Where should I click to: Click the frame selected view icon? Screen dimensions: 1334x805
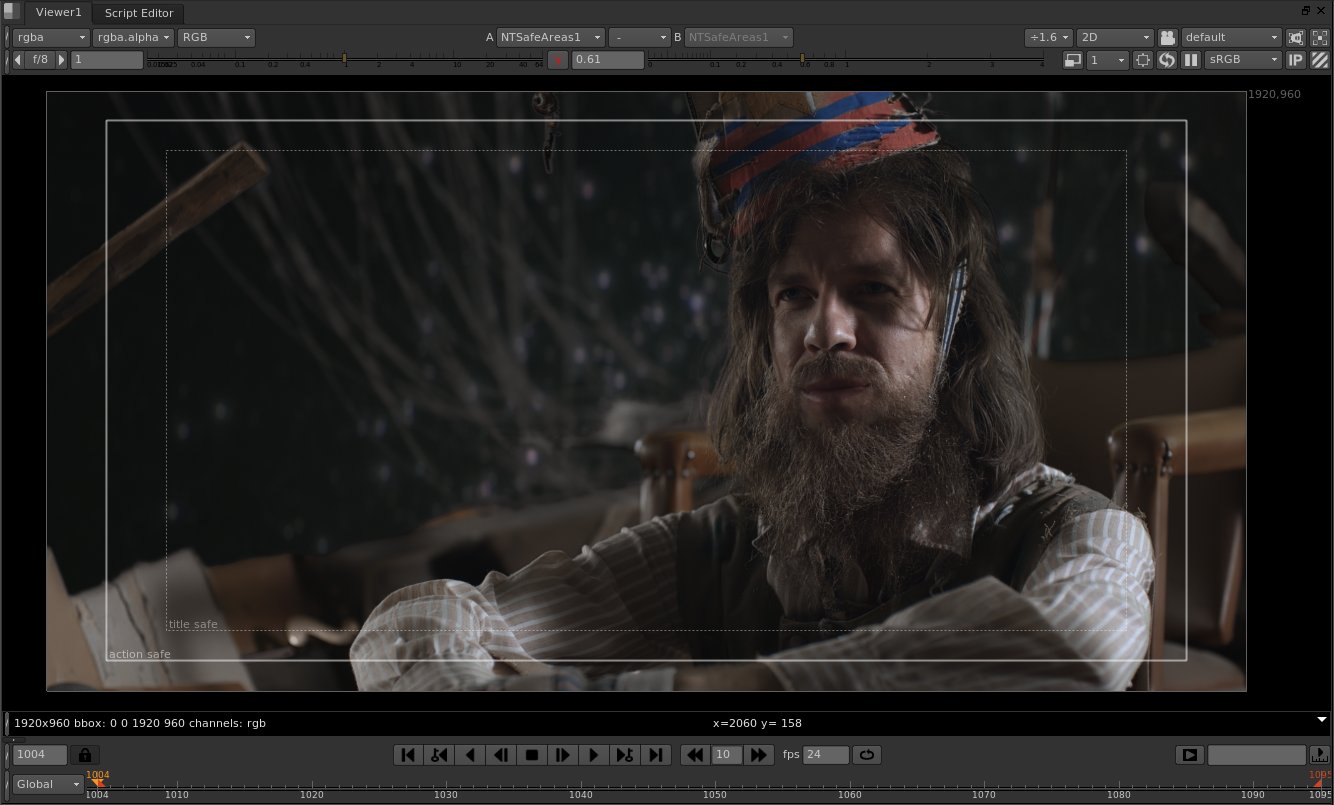click(1296, 37)
